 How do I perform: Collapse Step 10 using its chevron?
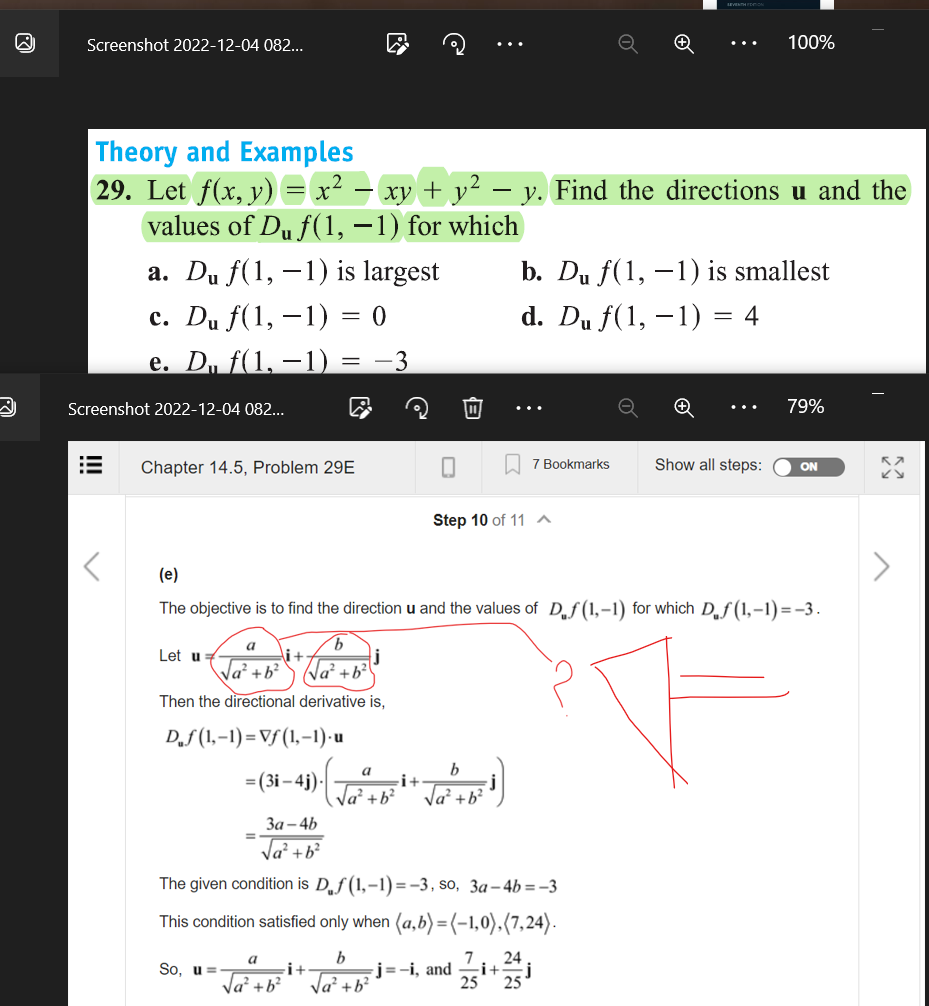[x=542, y=519]
